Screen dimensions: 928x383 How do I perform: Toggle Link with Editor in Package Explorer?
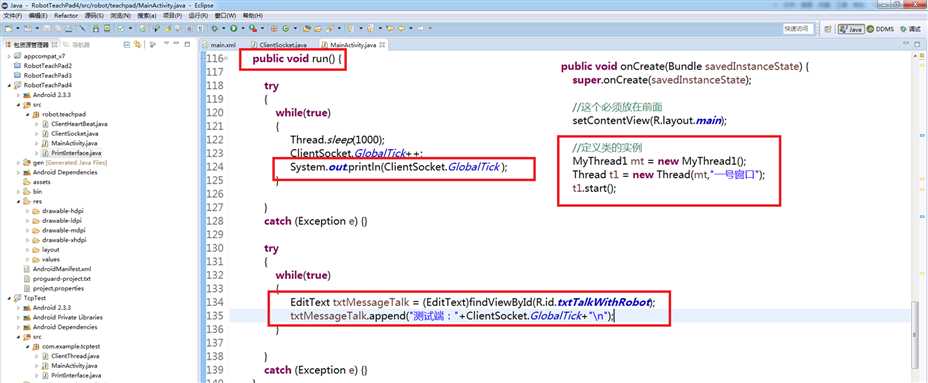pyautogui.click(x=137, y=44)
